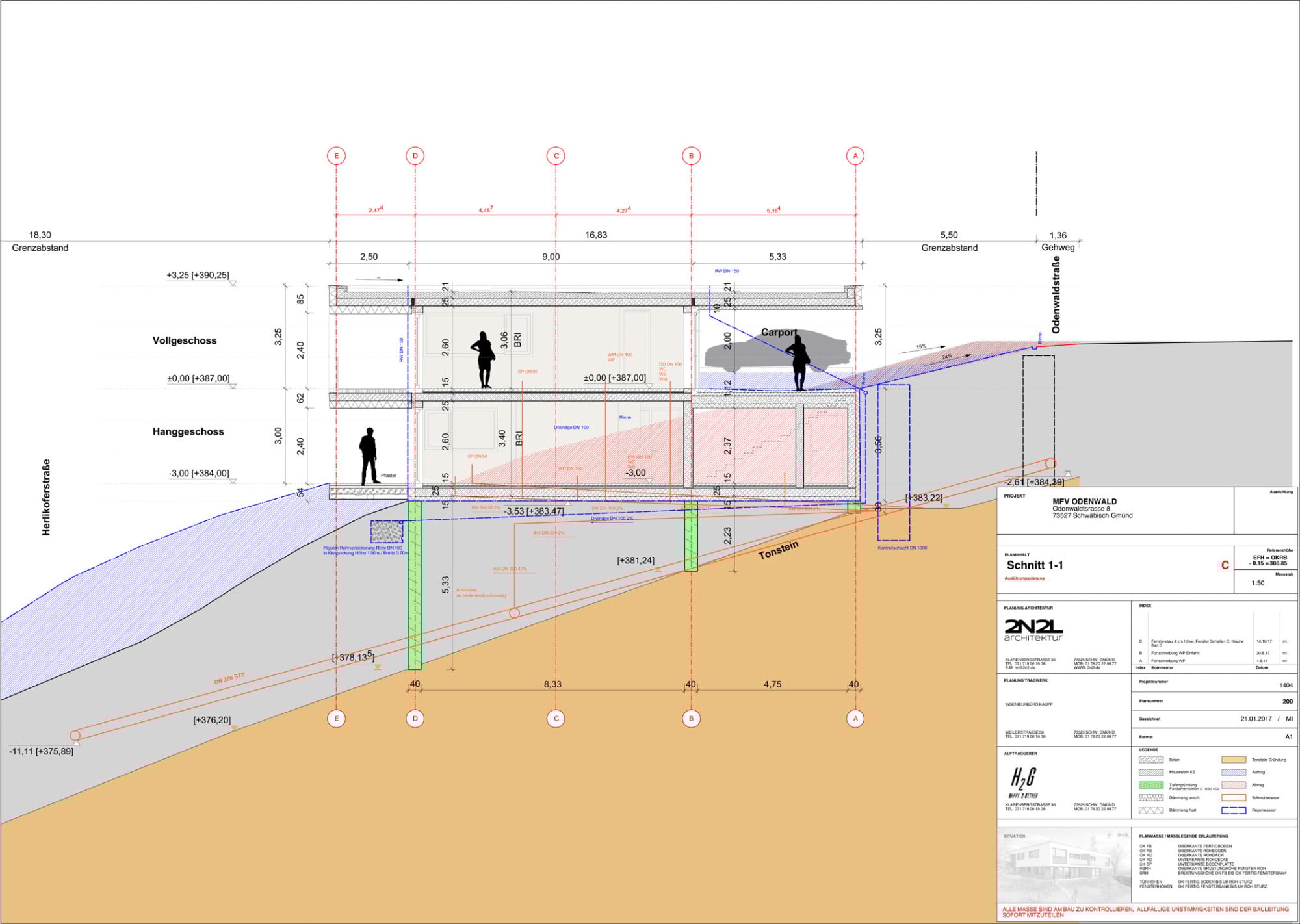Image resolution: width=1300 pixels, height=924 pixels.
Task: Select the orange Tonstein Gründung color swatch
Action: tap(1234, 760)
